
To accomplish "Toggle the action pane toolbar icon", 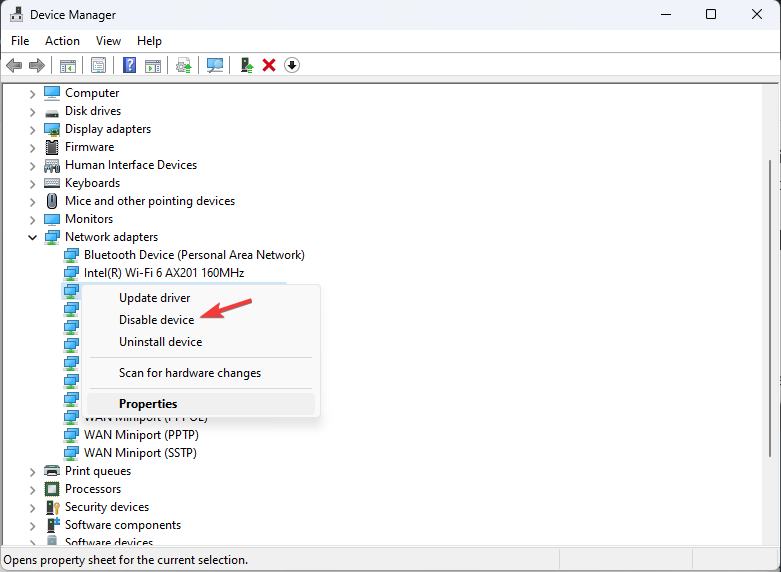I will click(153, 65).
